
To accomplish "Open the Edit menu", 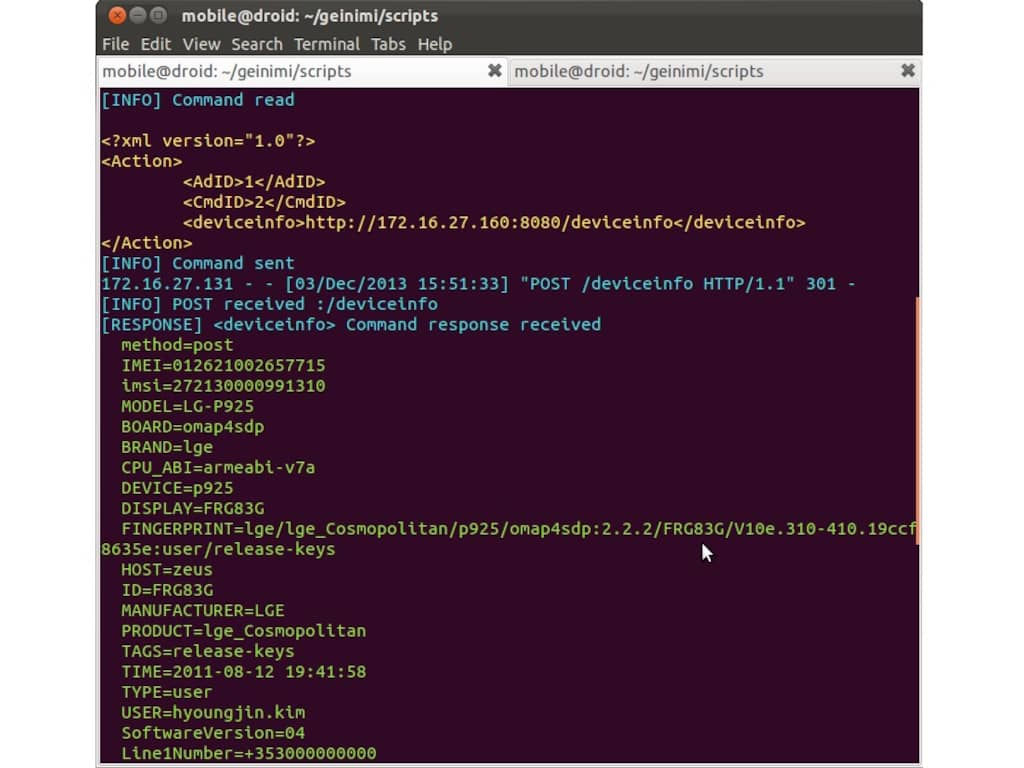I will click(155, 44).
